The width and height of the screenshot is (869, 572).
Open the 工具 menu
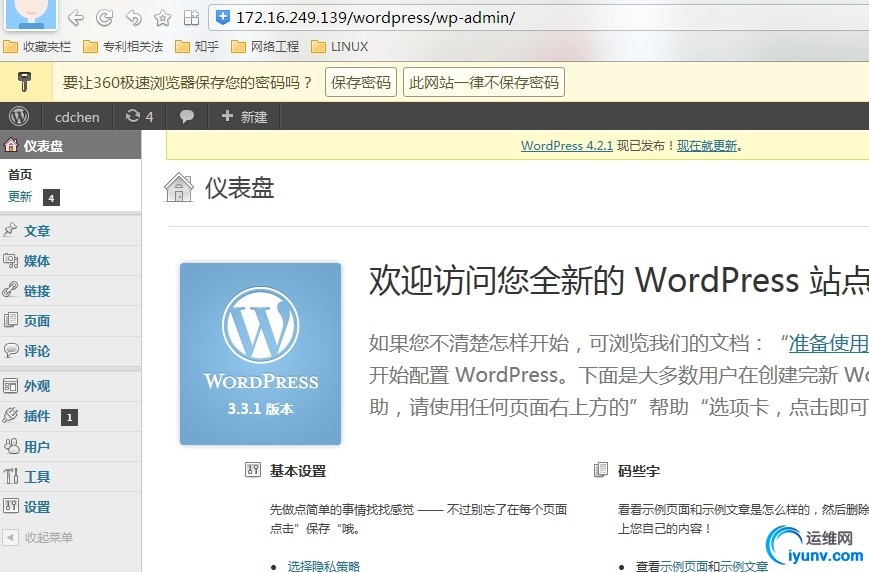[37, 476]
